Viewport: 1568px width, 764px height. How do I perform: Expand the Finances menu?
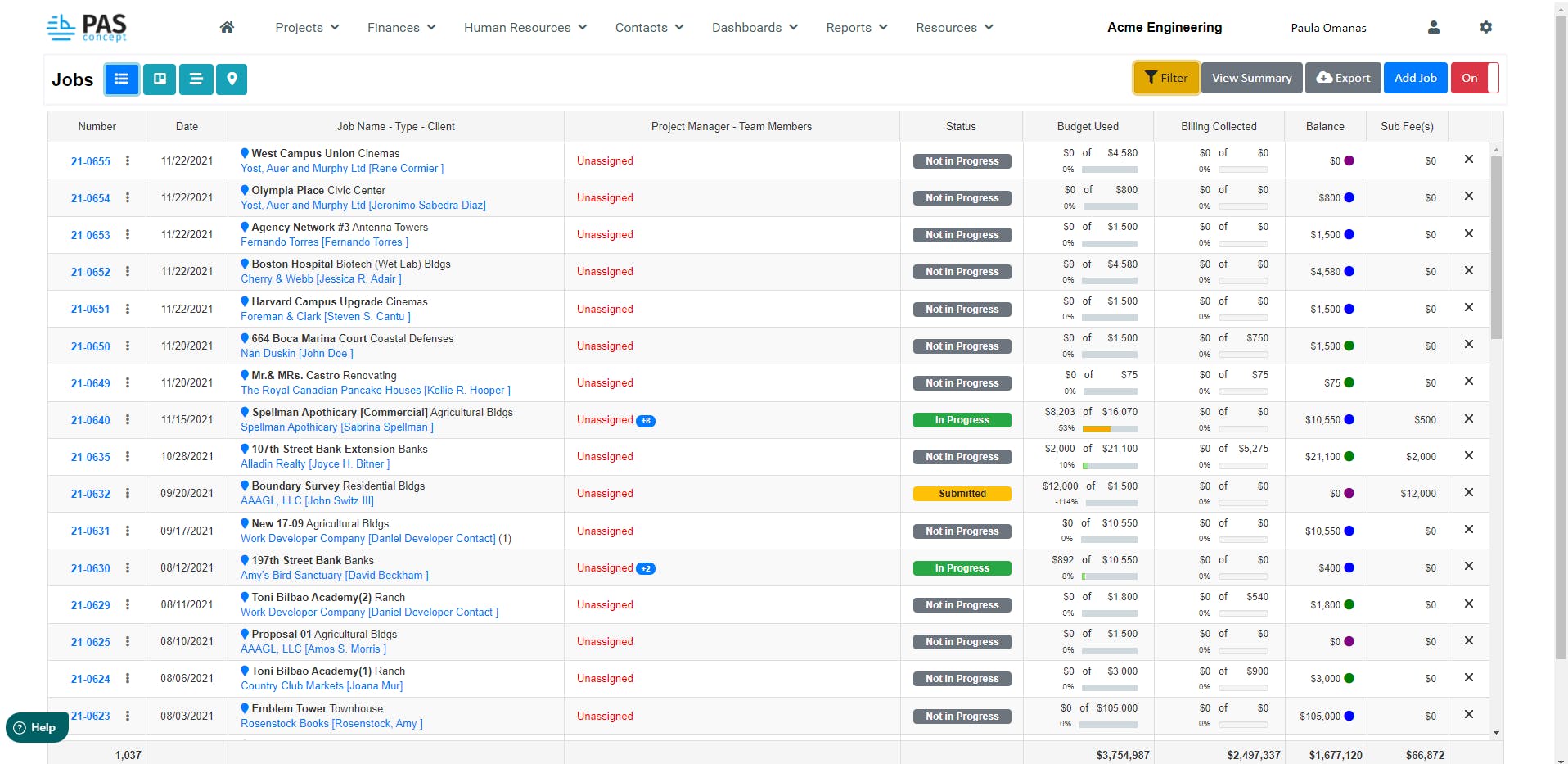pyautogui.click(x=401, y=28)
